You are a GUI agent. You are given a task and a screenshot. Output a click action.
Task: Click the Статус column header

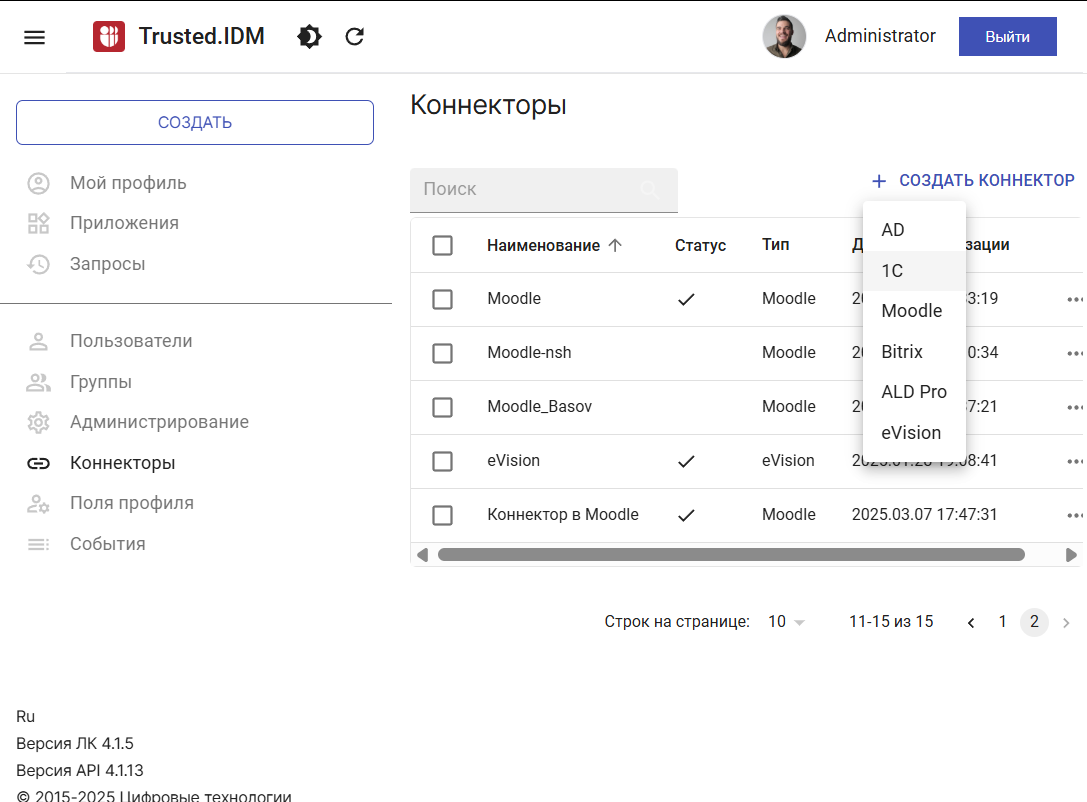pyautogui.click(x=700, y=245)
